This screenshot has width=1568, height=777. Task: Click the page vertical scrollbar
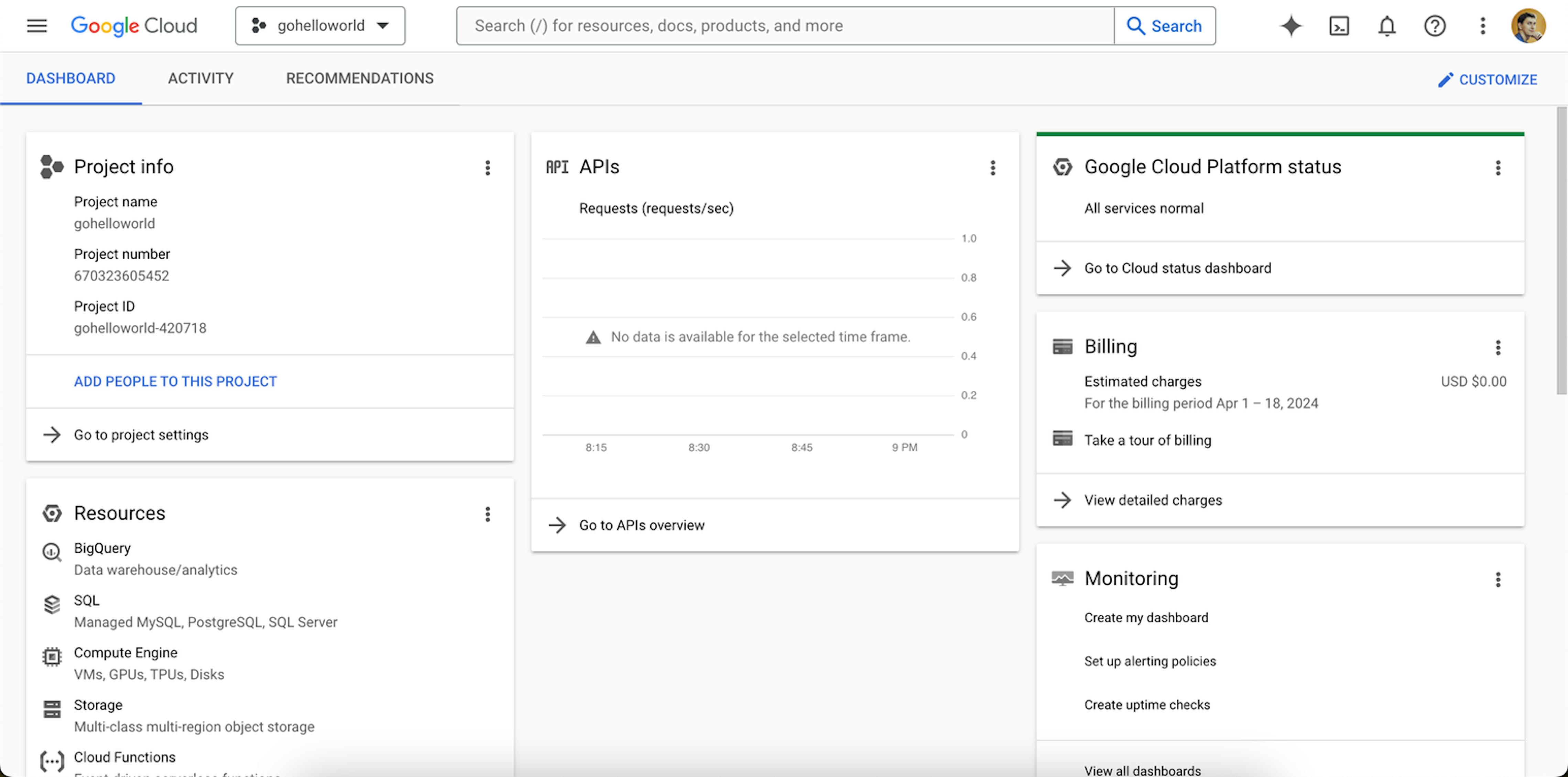[1561, 251]
